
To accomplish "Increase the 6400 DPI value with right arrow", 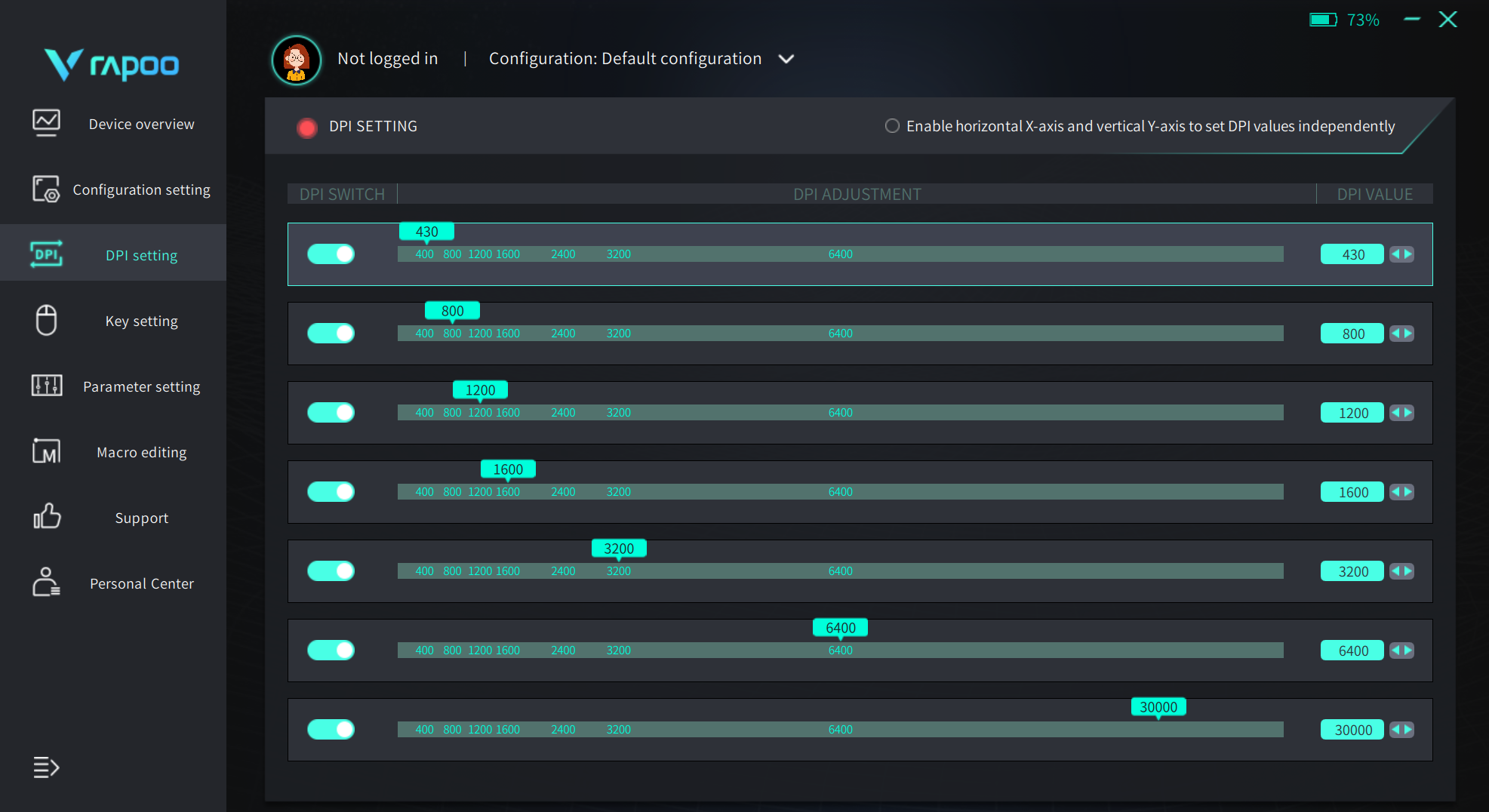I will pyautogui.click(x=1408, y=651).
